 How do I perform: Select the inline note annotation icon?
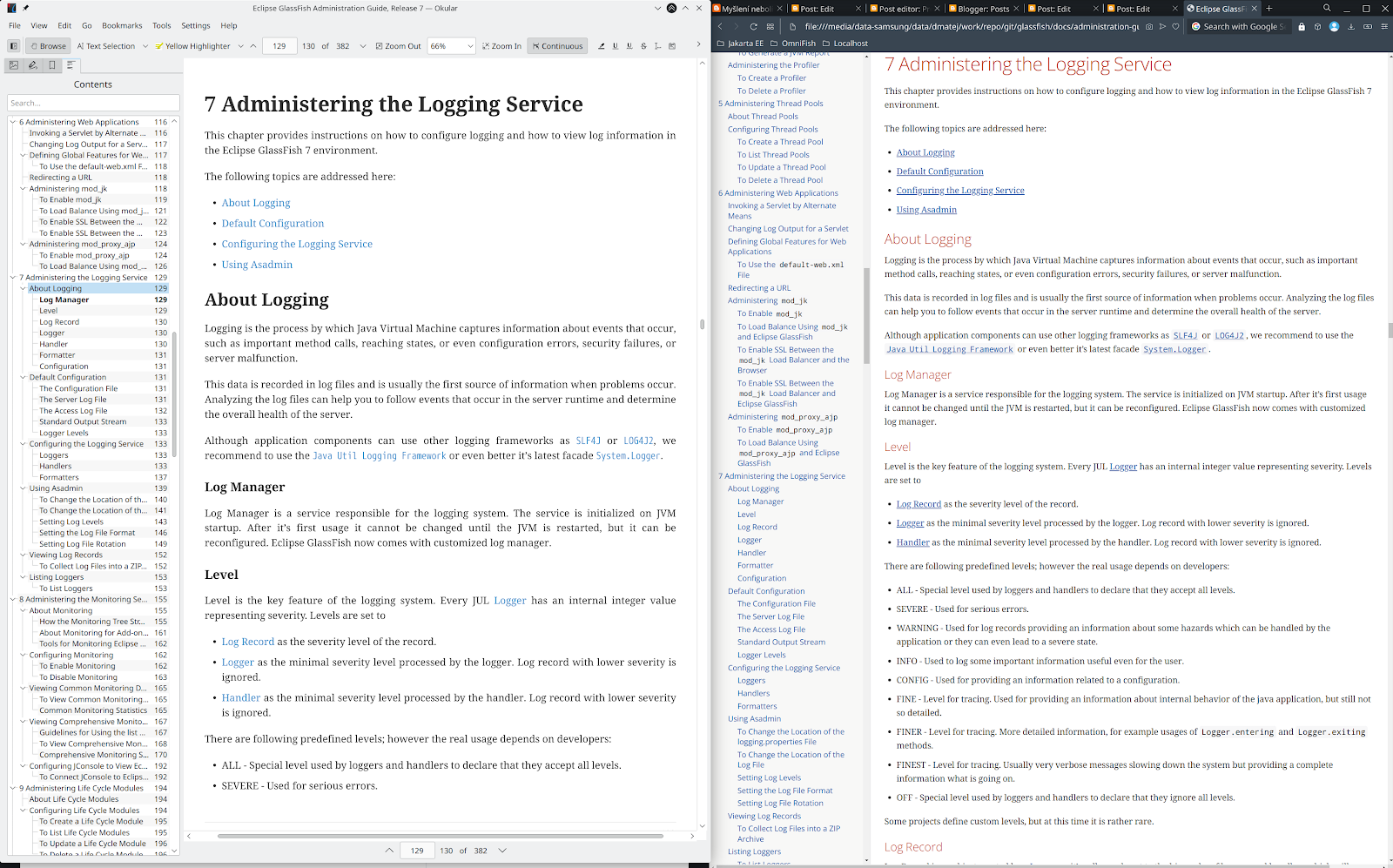[x=672, y=46]
